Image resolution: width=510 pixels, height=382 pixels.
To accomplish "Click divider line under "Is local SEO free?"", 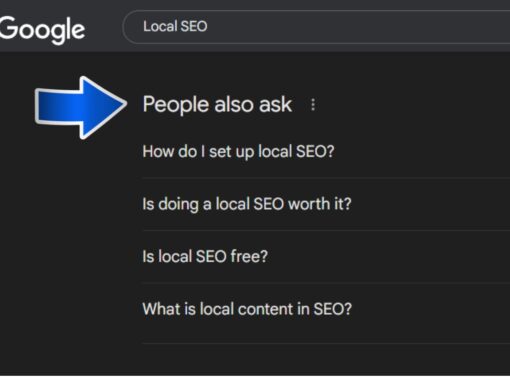I will pos(326,283).
